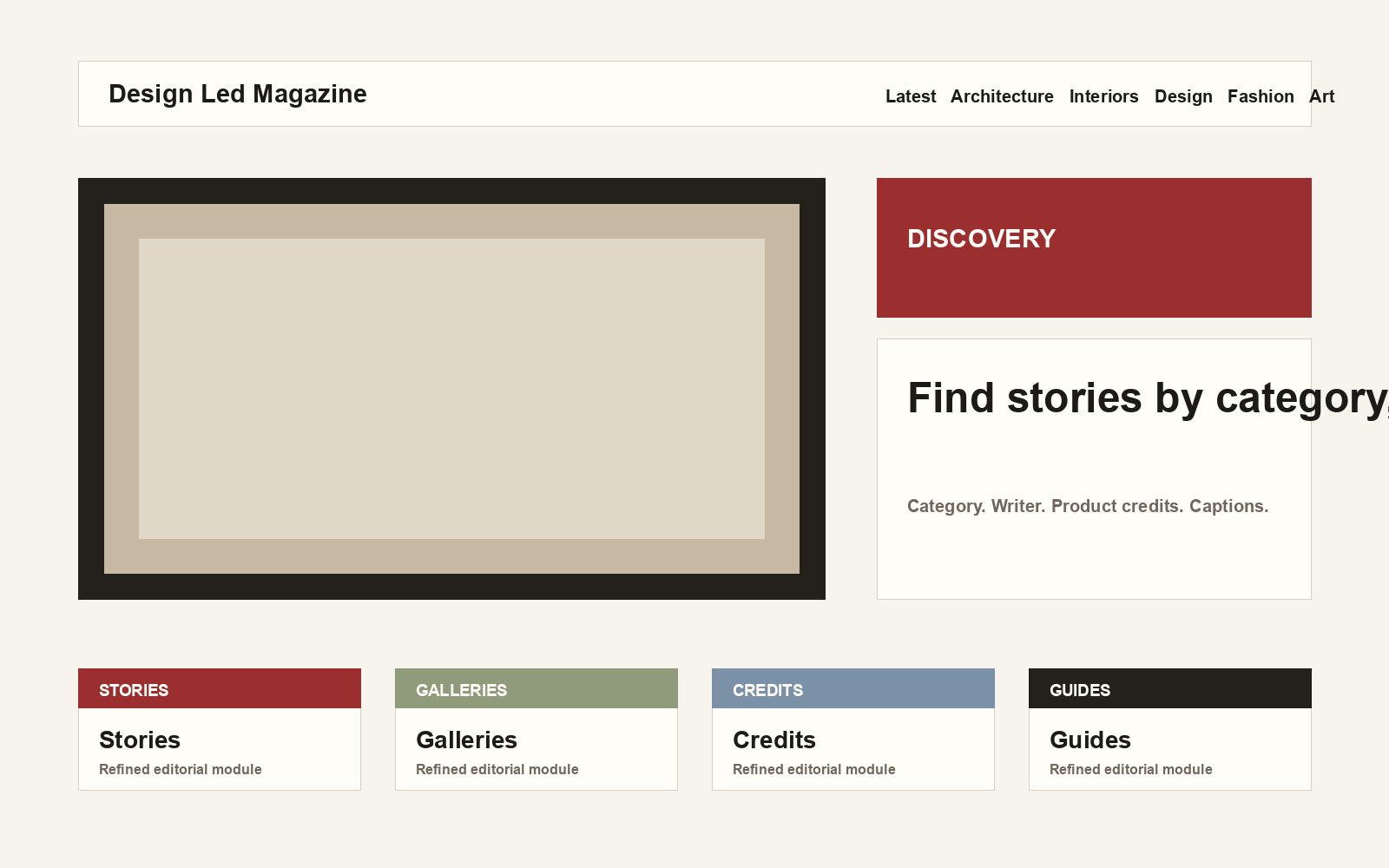Open the Art section link
This screenshot has height=868, width=1389.
1321,96
